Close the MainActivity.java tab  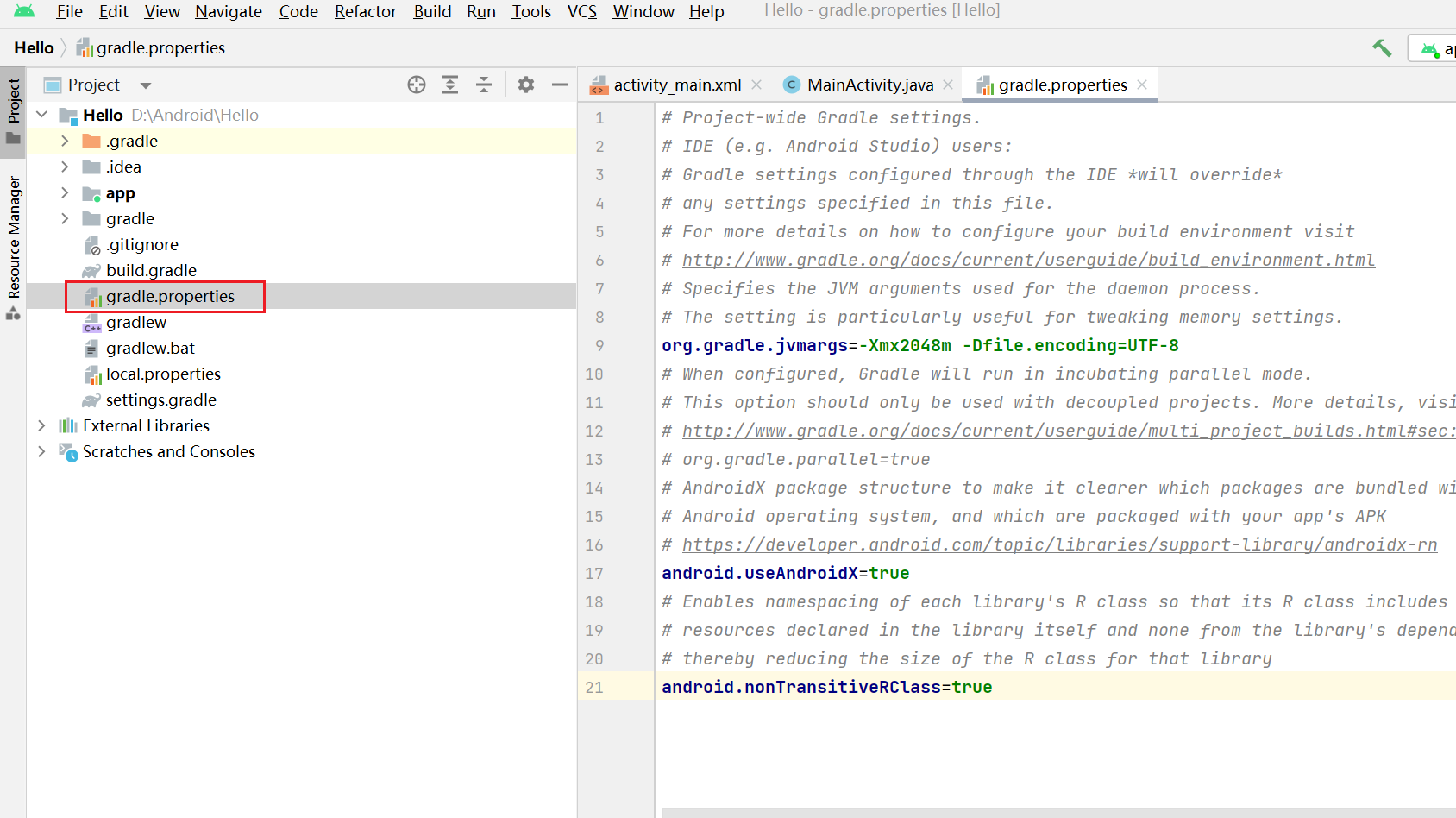(x=948, y=85)
